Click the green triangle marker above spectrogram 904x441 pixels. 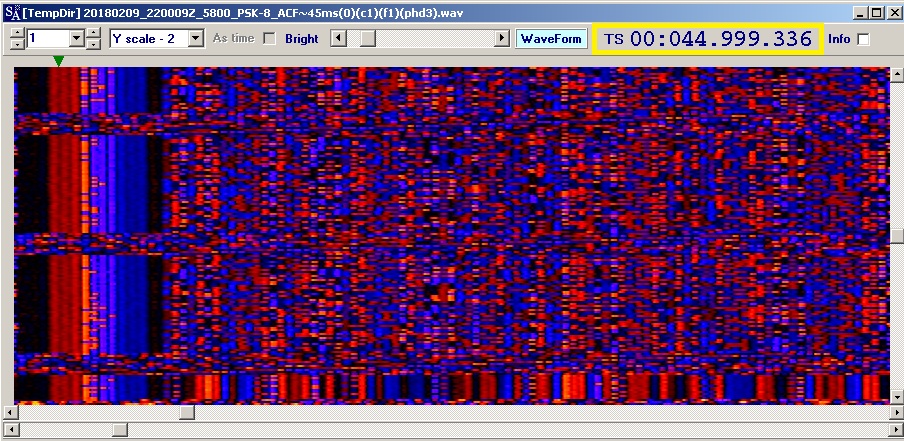coord(58,61)
